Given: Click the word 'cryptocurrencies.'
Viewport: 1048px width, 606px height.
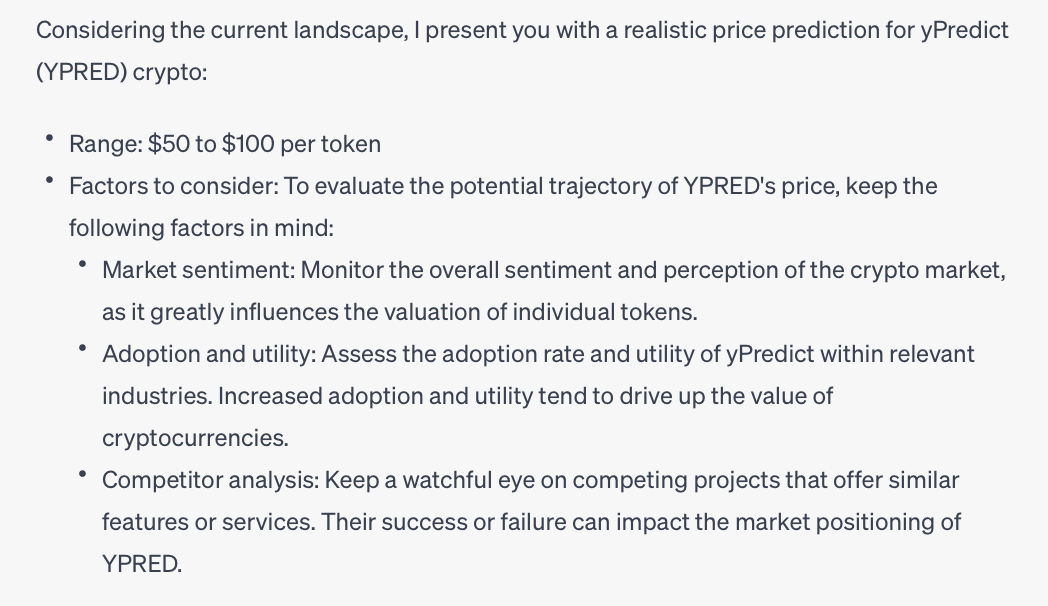Looking at the screenshot, I should [x=195, y=438].
